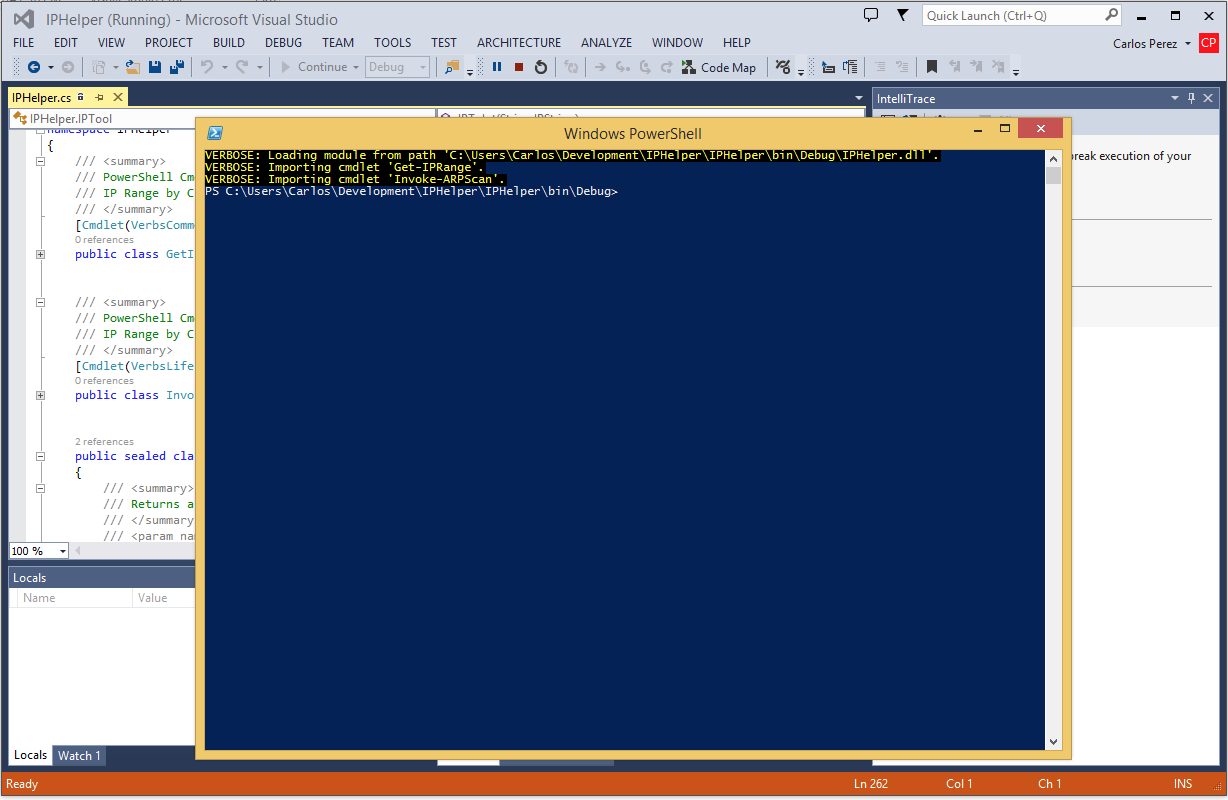The image size is (1228, 800).
Task: Click the notifications flag icon
Action: click(x=903, y=15)
